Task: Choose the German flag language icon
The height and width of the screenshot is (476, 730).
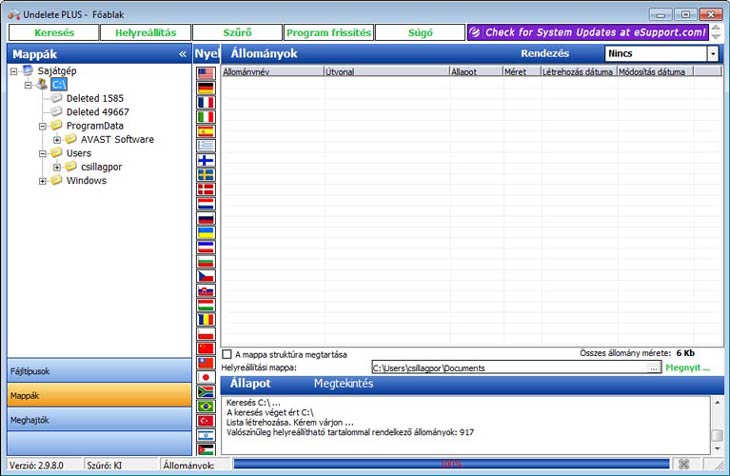Action: (205, 88)
